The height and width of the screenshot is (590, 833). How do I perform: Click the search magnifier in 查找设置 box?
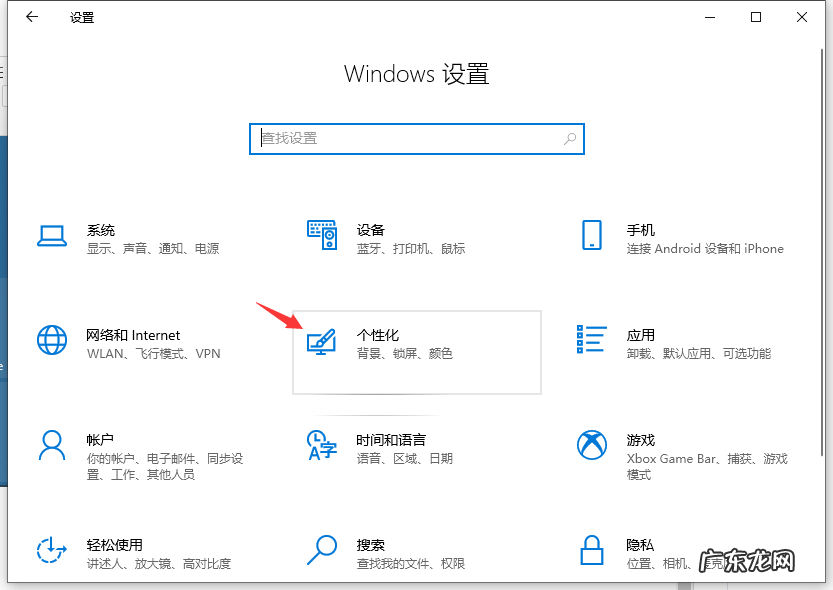568,138
